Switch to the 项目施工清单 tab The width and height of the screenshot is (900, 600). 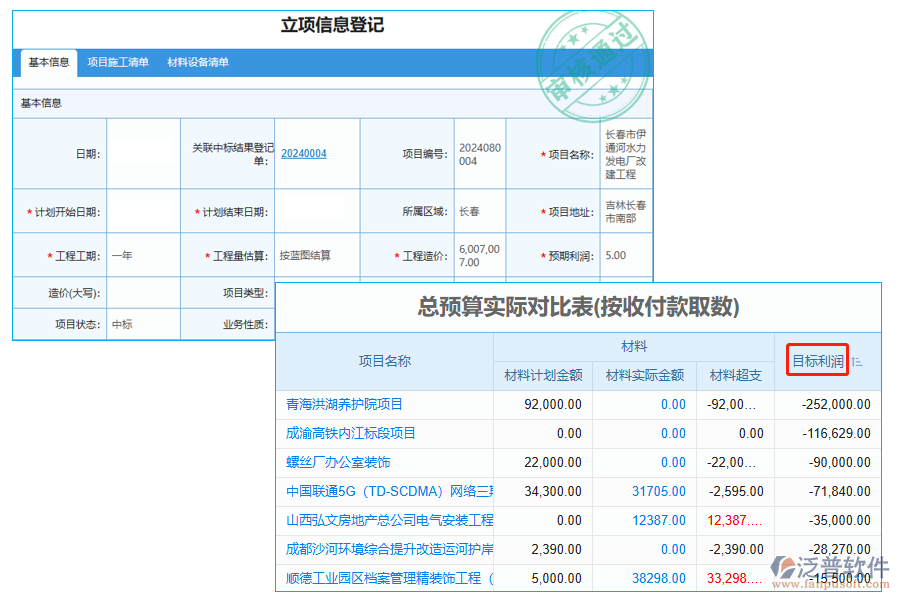pos(117,62)
